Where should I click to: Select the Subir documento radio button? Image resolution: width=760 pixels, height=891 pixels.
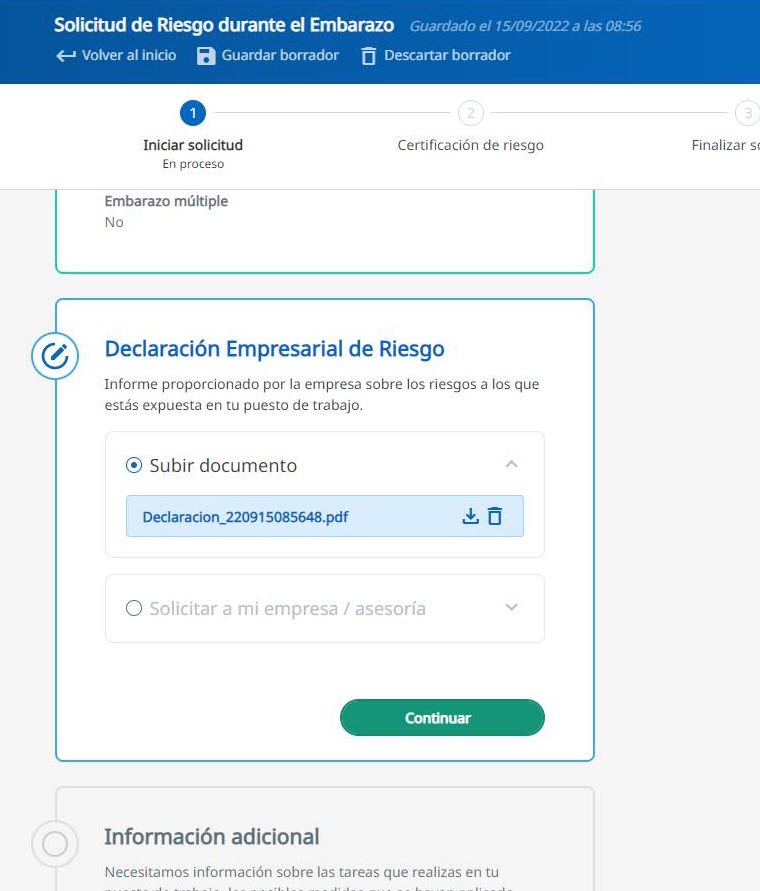(134, 466)
